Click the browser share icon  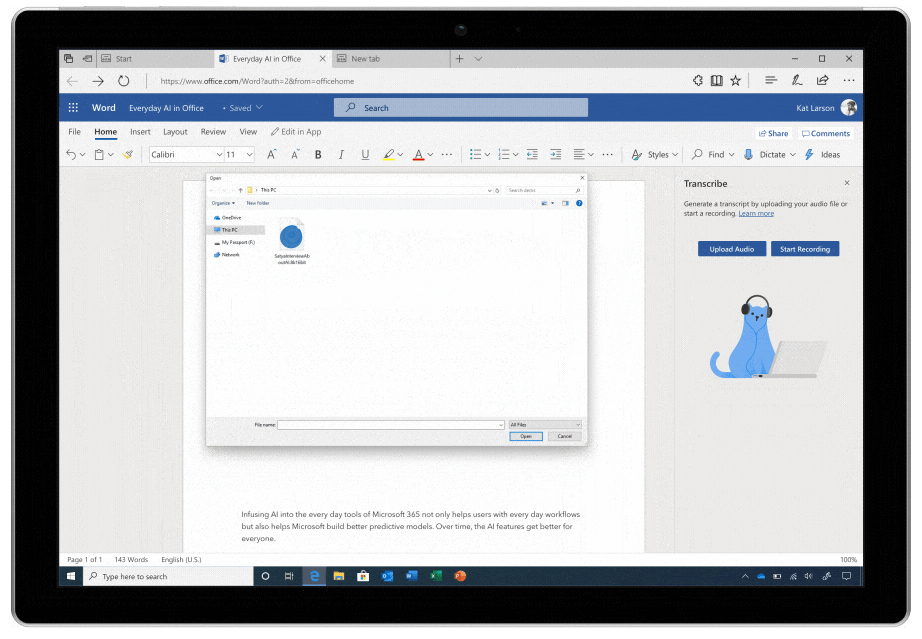(823, 81)
